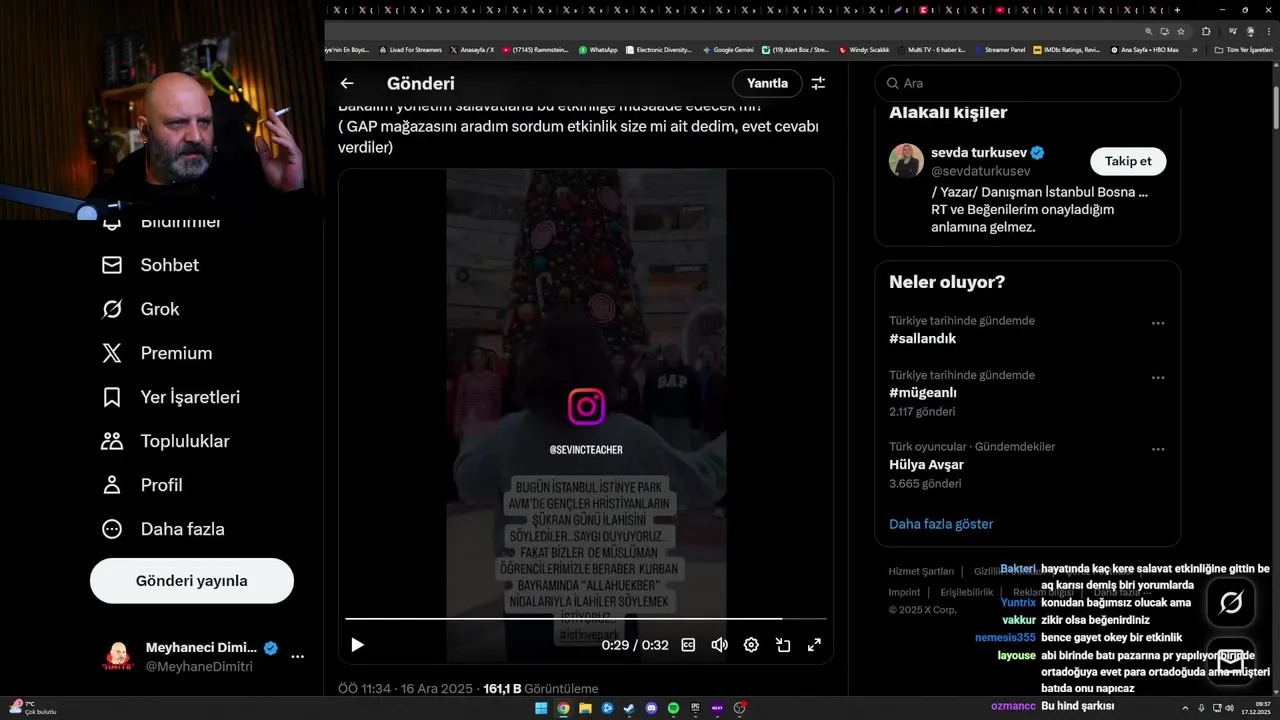Screen dimensions: 1280x720
Task: Open Yer İşaretleri bookmarks
Action: (x=171, y=397)
